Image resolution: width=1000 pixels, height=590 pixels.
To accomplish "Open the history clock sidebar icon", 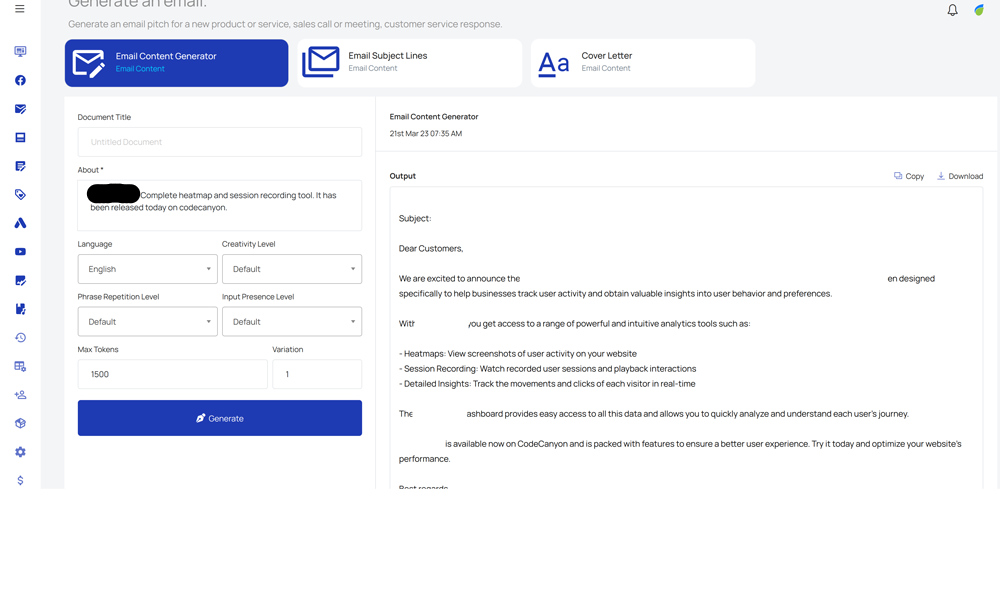I will [x=20, y=338].
